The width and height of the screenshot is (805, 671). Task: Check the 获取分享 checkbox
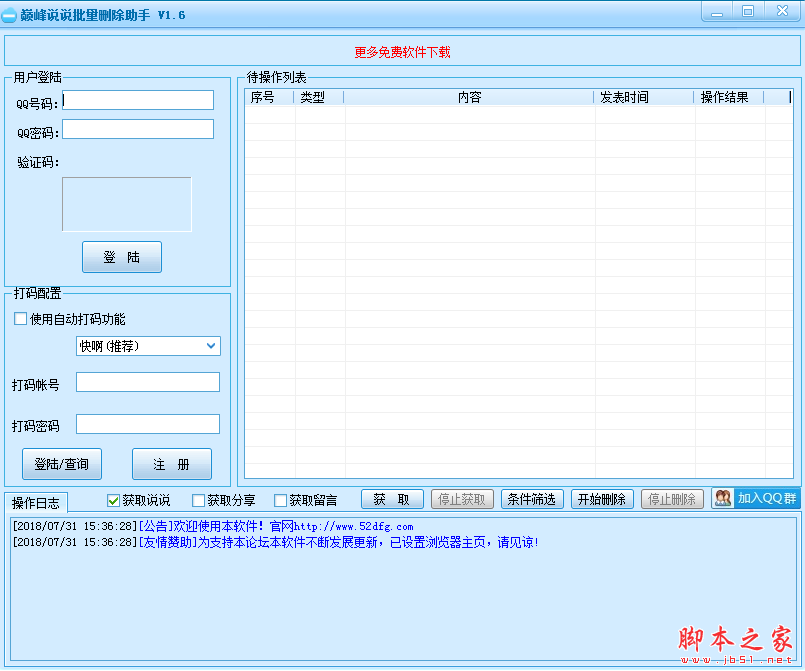(198, 500)
